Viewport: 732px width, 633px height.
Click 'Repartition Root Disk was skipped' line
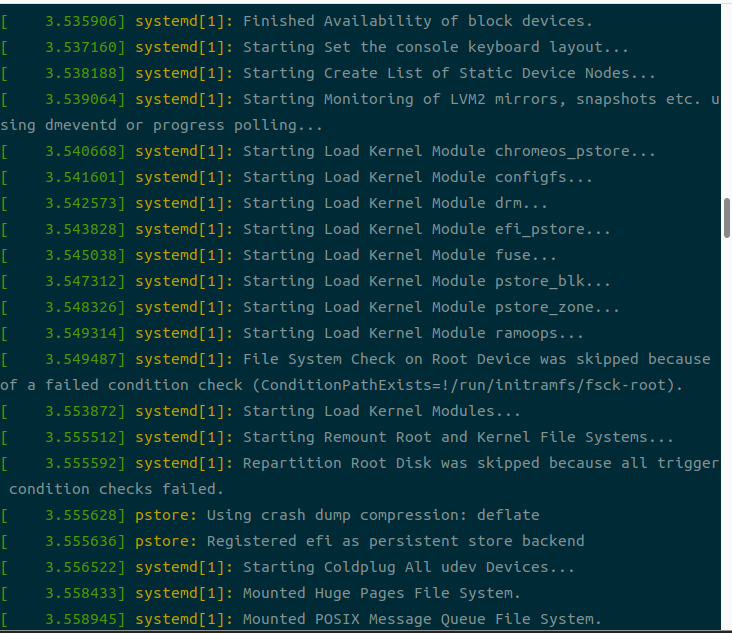359,477
